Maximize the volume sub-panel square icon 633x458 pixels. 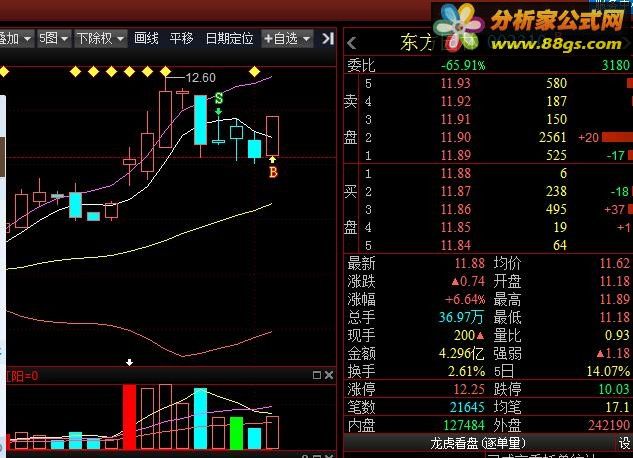[x=317, y=375]
